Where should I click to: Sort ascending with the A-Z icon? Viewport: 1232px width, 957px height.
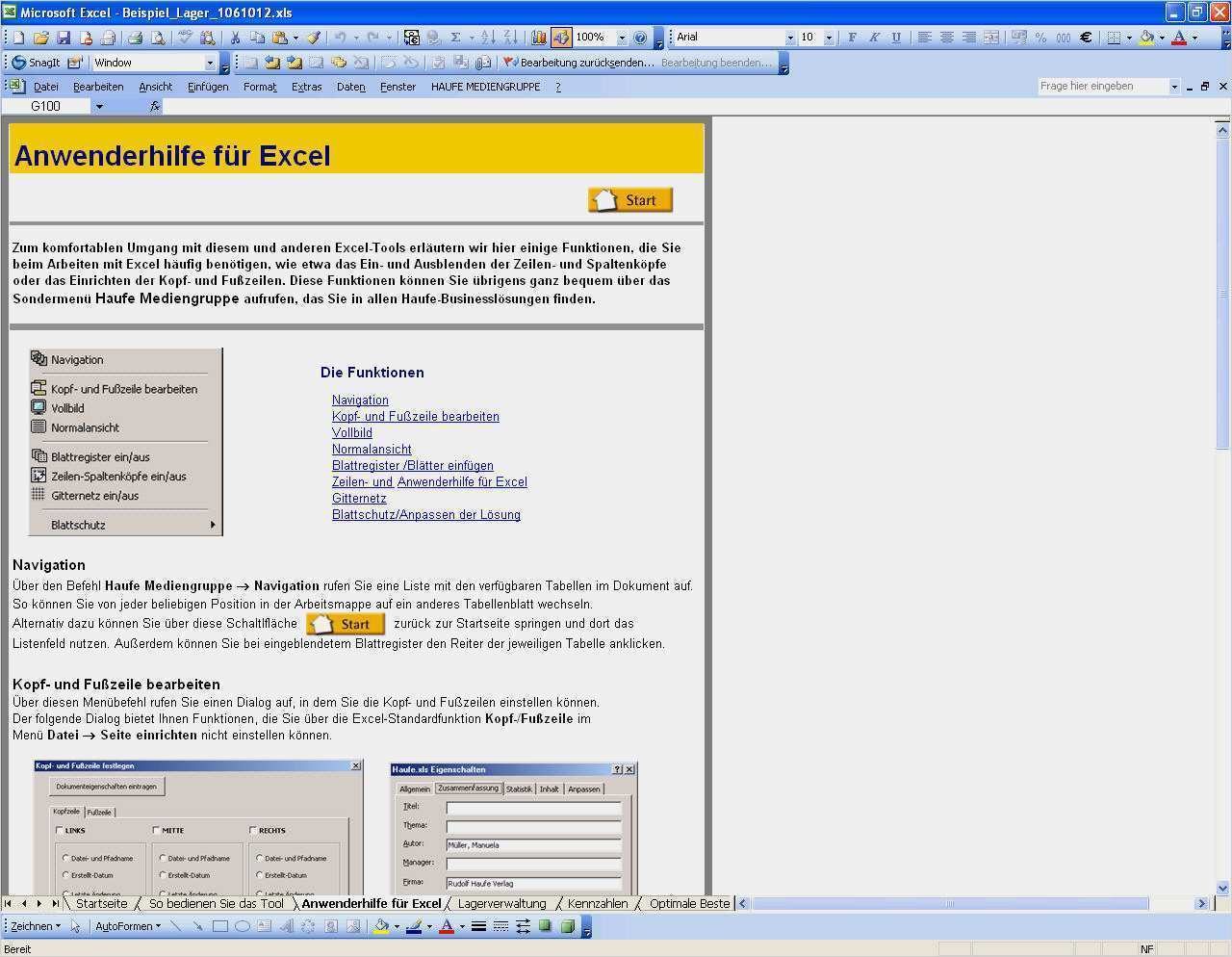pos(488,38)
